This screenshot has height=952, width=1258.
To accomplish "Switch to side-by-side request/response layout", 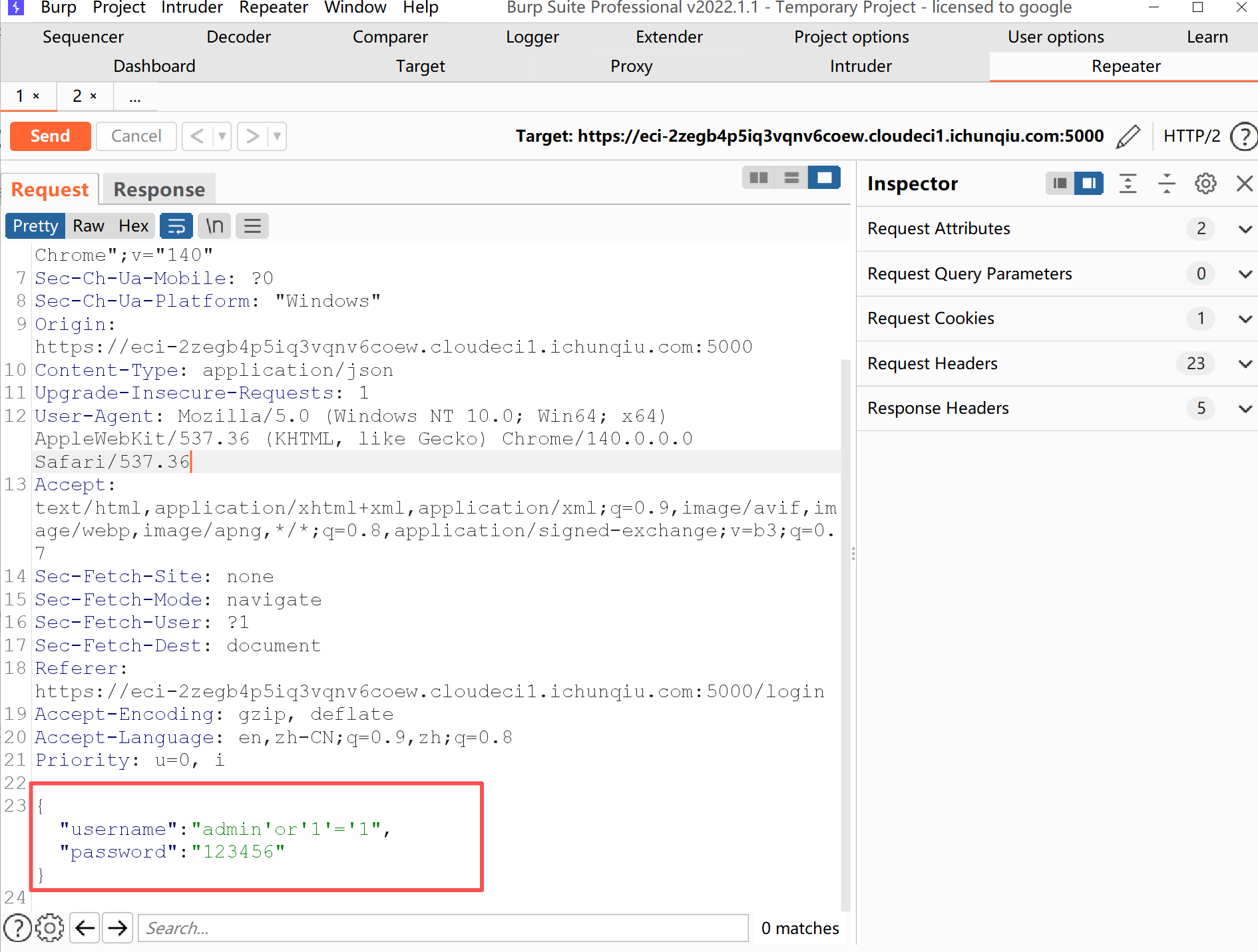I will [759, 178].
